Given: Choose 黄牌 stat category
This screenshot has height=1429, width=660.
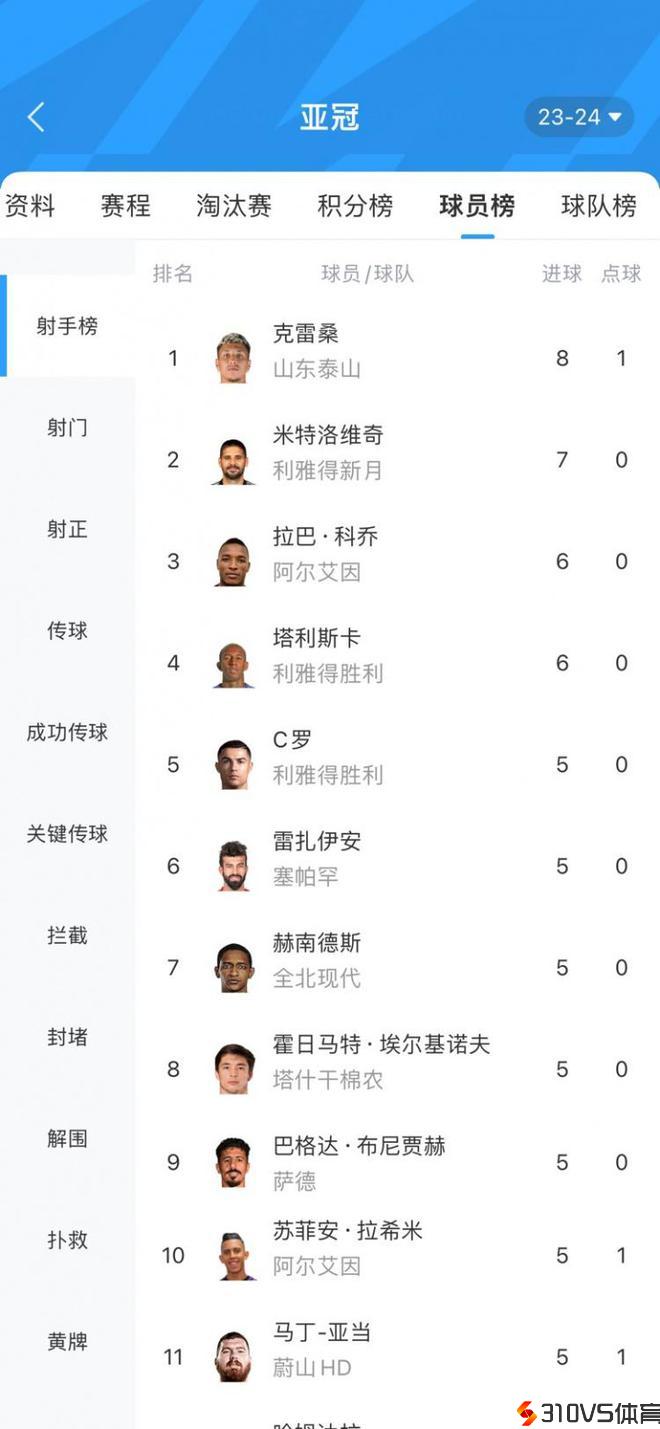Looking at the screenshot, I should point(67,1341).
